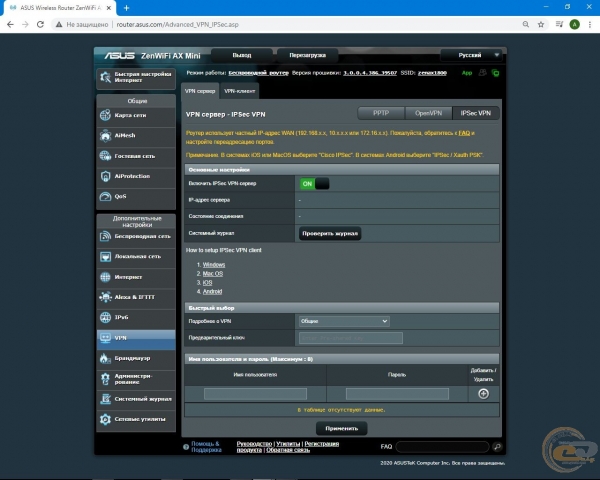The width and height of the screenshot is (600, 480).
Task: Click the FAQ search magnifier icon
Action: click(497, 446)
